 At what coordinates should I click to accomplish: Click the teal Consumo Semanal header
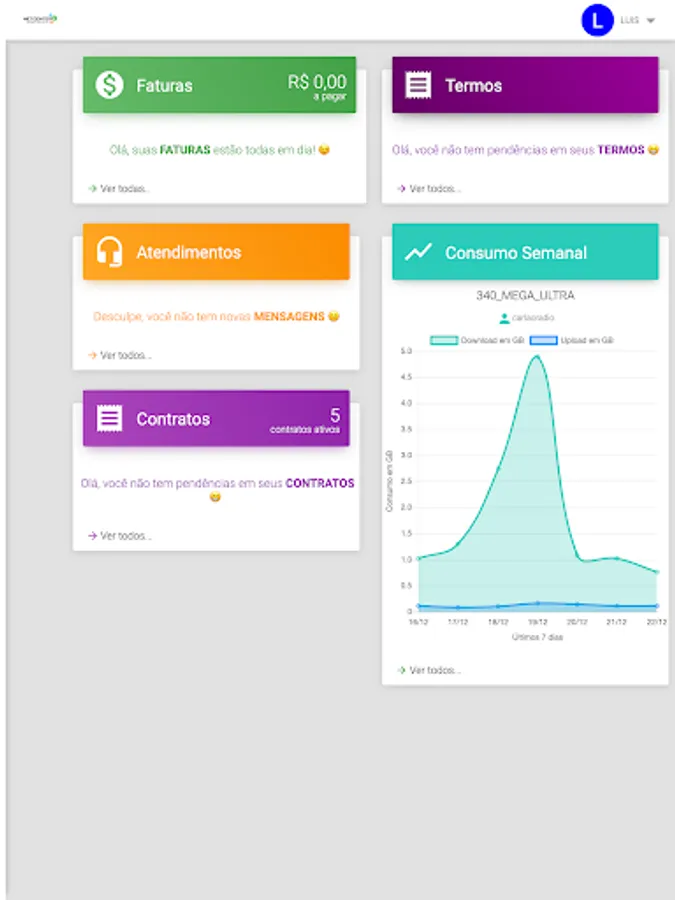[525, 251]
